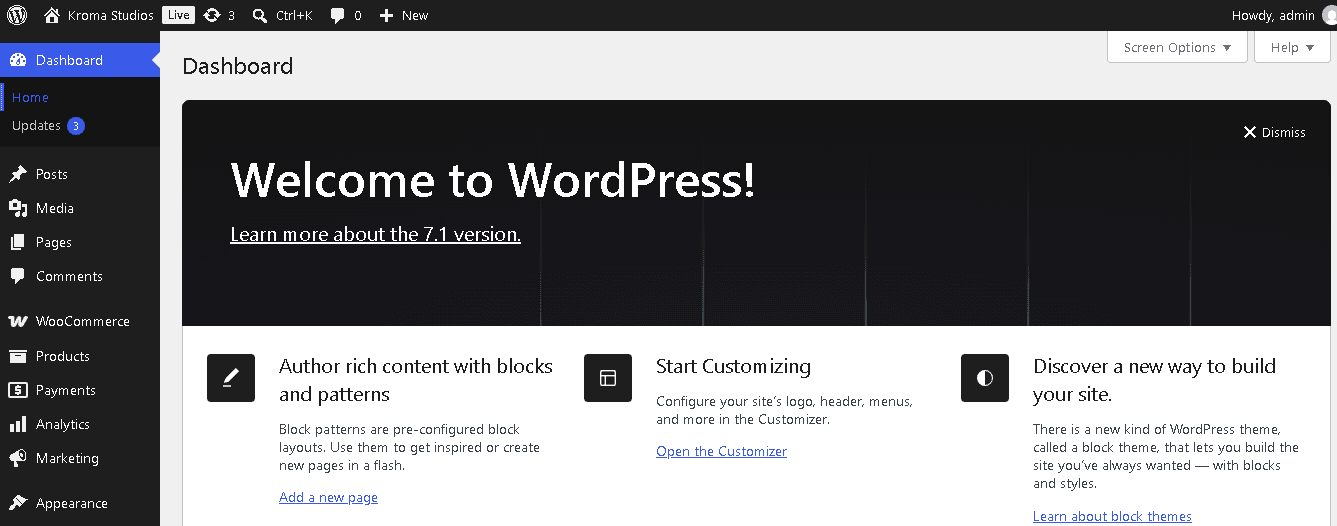Go to WooCommerce menu
1337x526 pixels.
coord(80,321)
